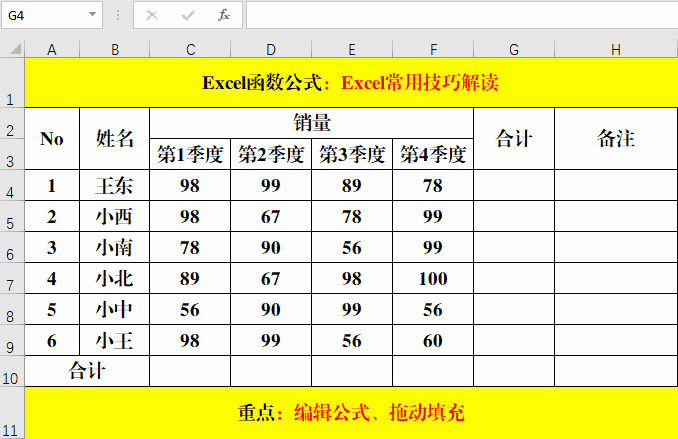Screen dimensions: 678x439
Task: Click 小南's 第1季度 value 78
Action: coord(190,247)
